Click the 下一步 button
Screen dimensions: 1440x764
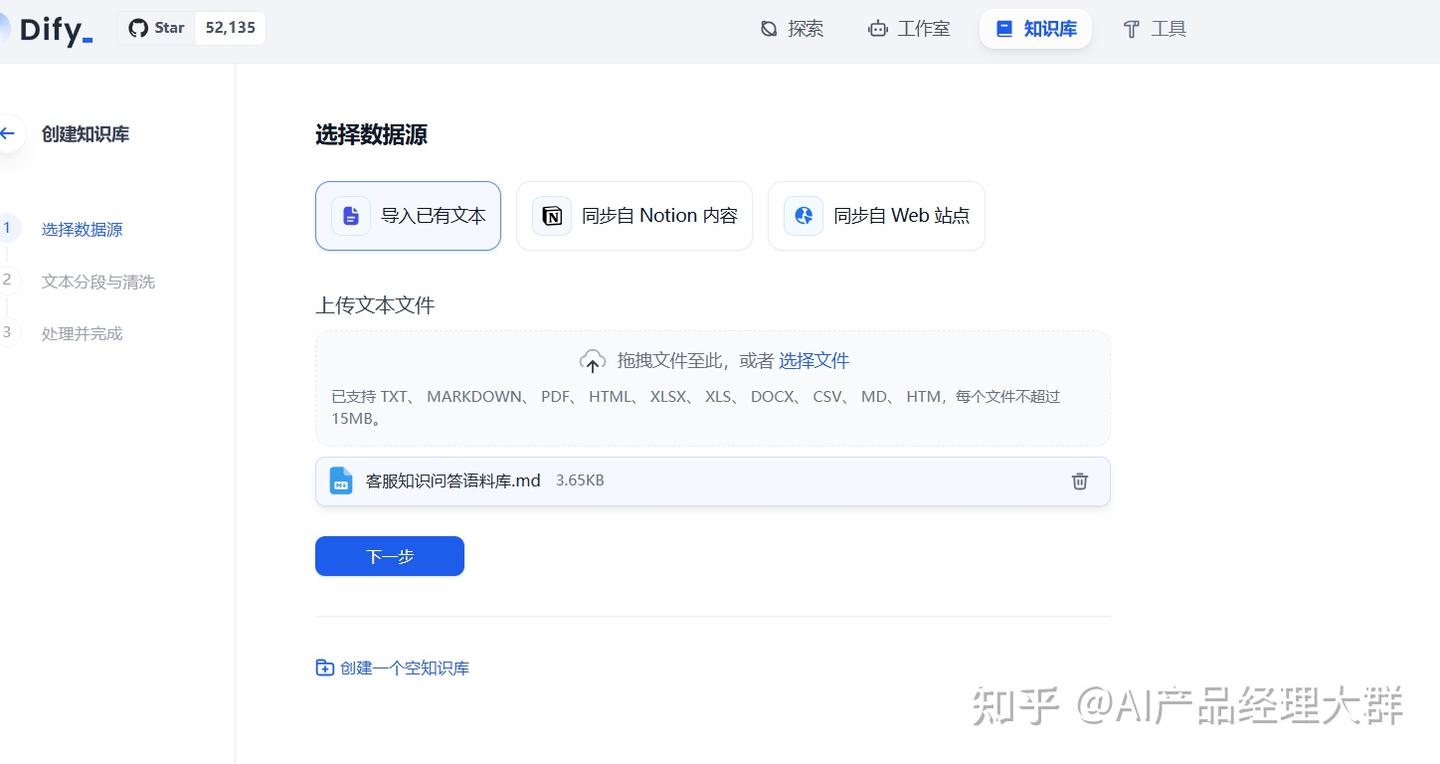click(x=390, y=556)
